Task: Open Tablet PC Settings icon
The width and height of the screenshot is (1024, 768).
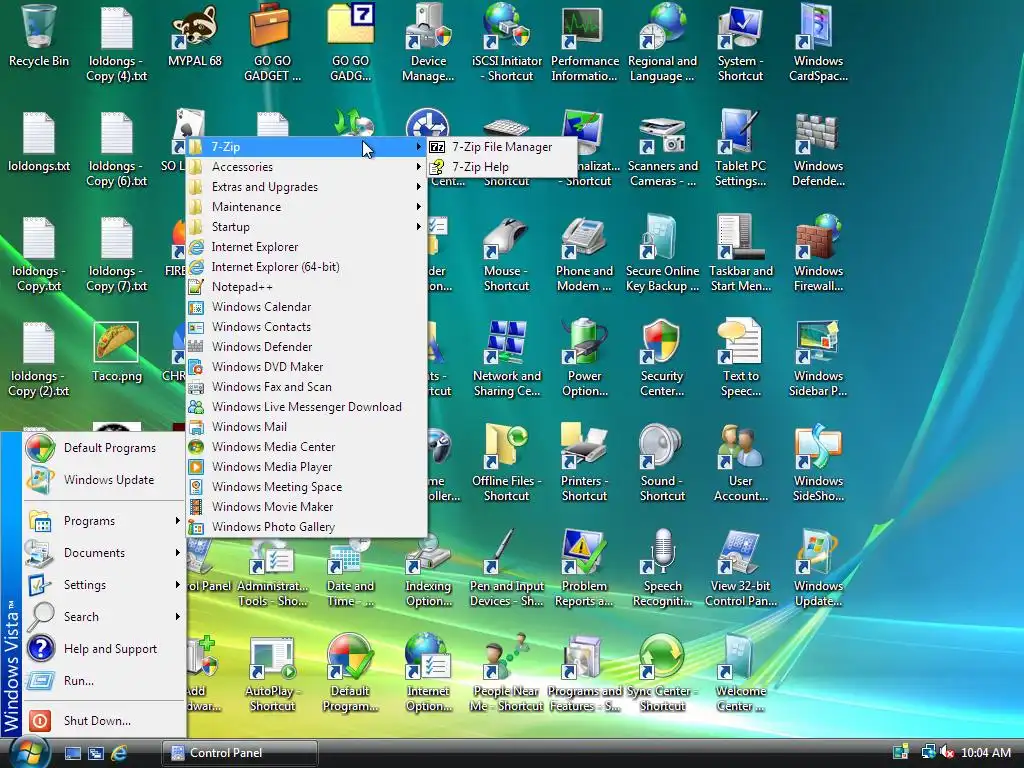Action: tap(740, 149)
